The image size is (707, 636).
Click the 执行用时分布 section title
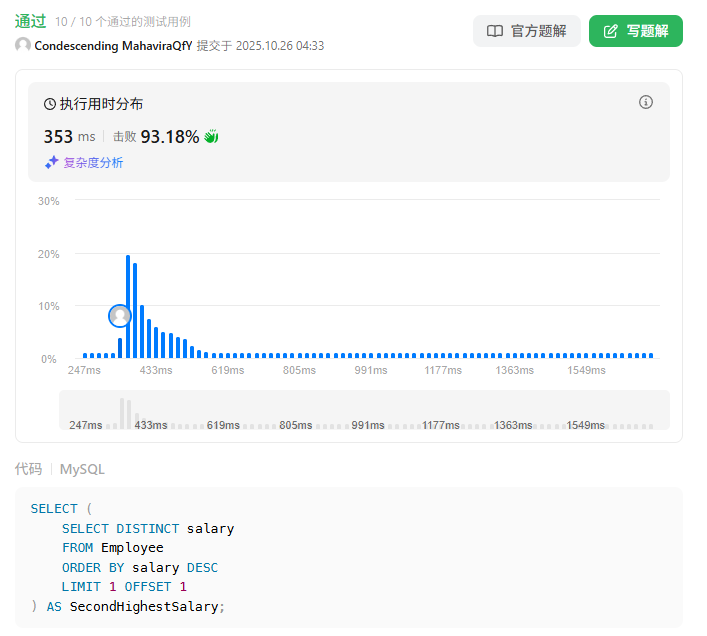pos(101,104)
